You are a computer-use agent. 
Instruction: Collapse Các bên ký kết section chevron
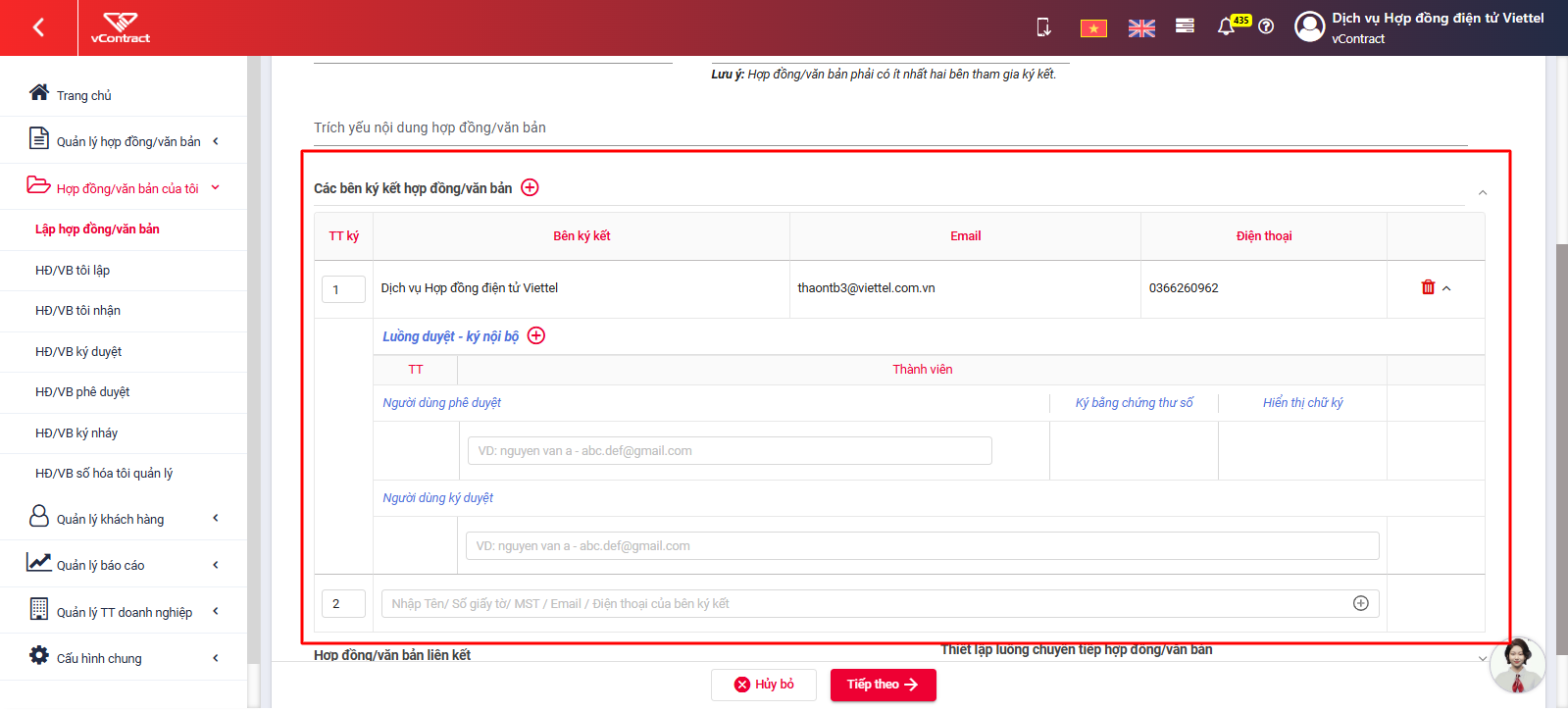[1483, 193]
